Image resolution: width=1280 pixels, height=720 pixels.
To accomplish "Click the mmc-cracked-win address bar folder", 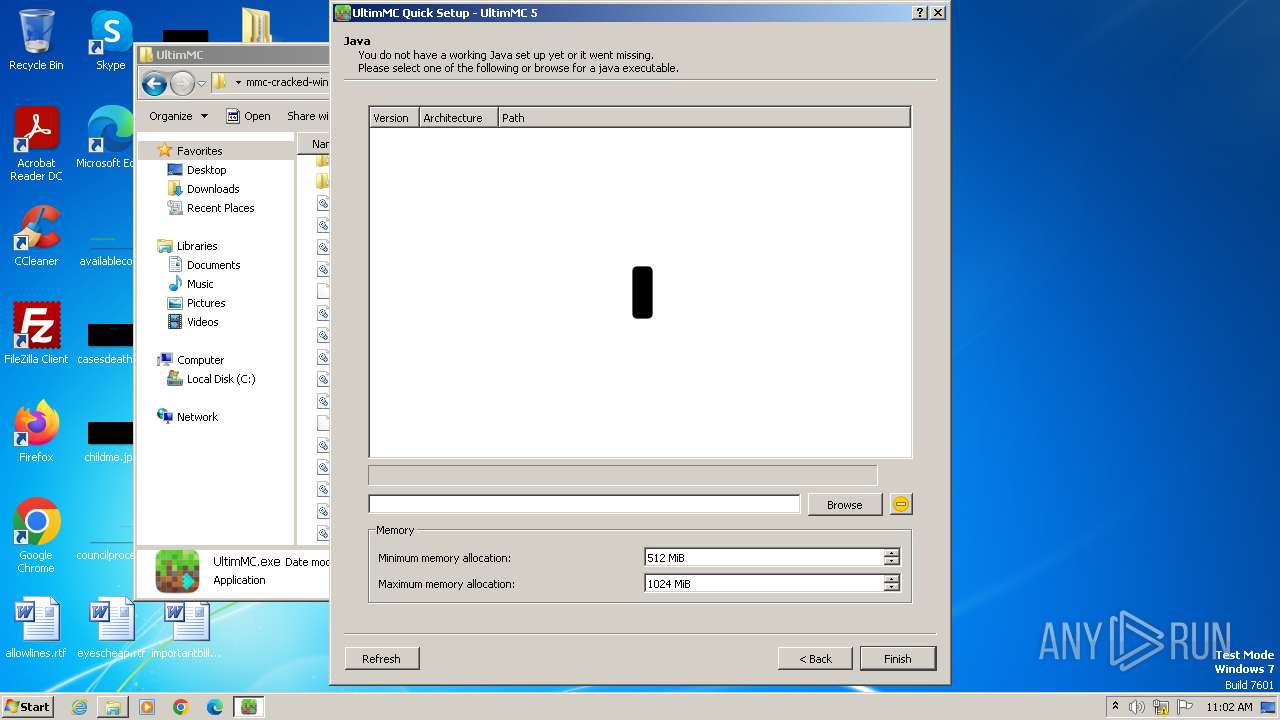I will 286,83.
